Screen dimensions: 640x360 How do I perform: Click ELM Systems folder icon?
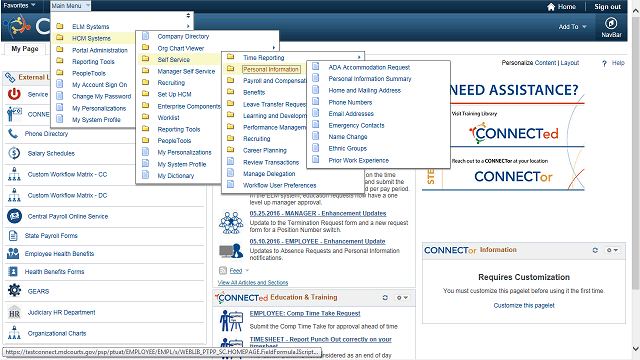(60, 26)
